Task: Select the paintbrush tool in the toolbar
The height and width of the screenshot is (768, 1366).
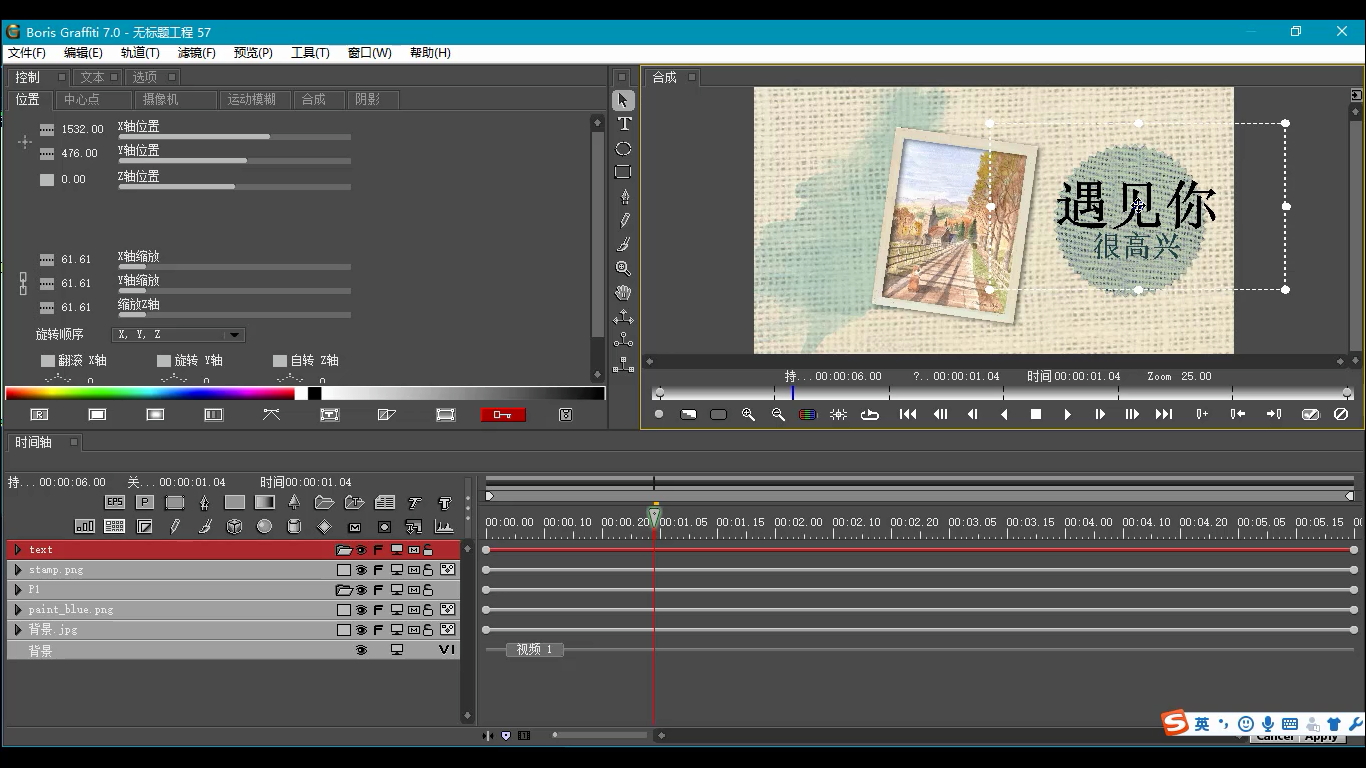Action: click(625, 244)
